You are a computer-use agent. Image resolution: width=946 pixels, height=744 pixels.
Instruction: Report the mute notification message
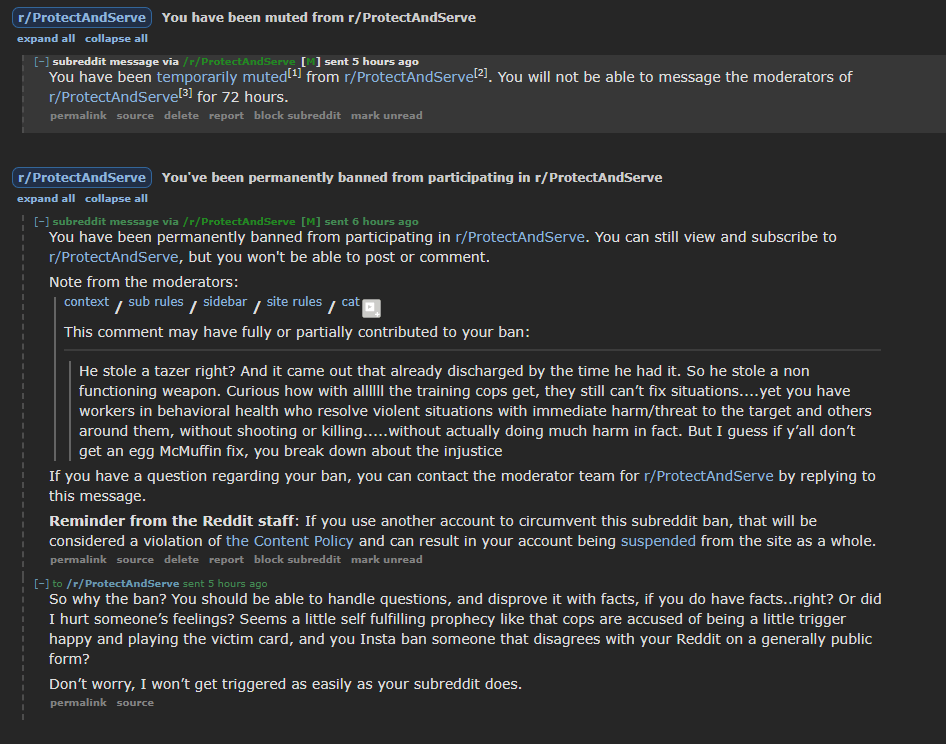coord(226,115)
